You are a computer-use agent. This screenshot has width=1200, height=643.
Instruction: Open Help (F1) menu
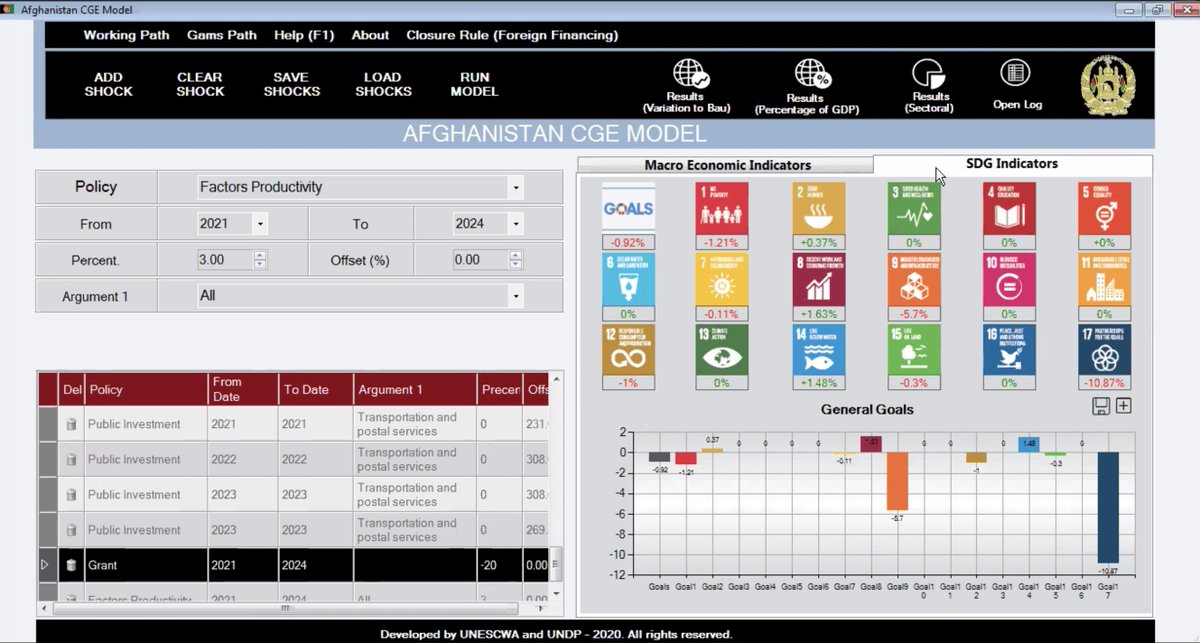tap(304, 35)
